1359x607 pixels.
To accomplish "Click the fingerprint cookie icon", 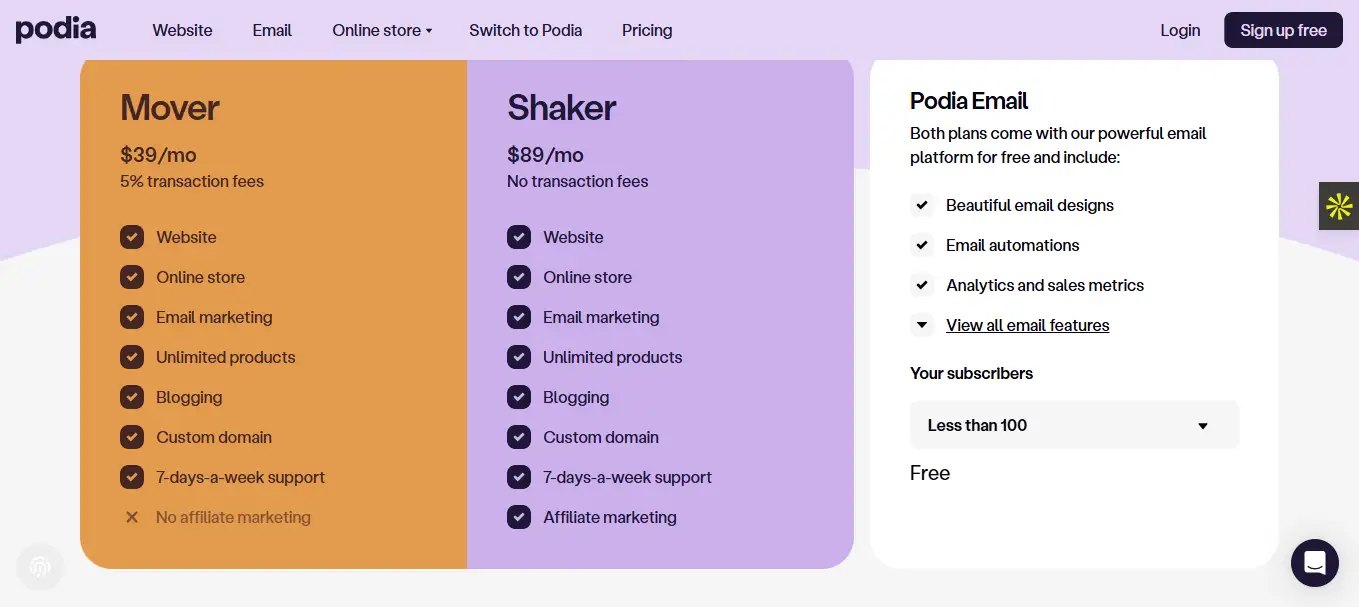I will pyautogui.click(x=40, y=567).
